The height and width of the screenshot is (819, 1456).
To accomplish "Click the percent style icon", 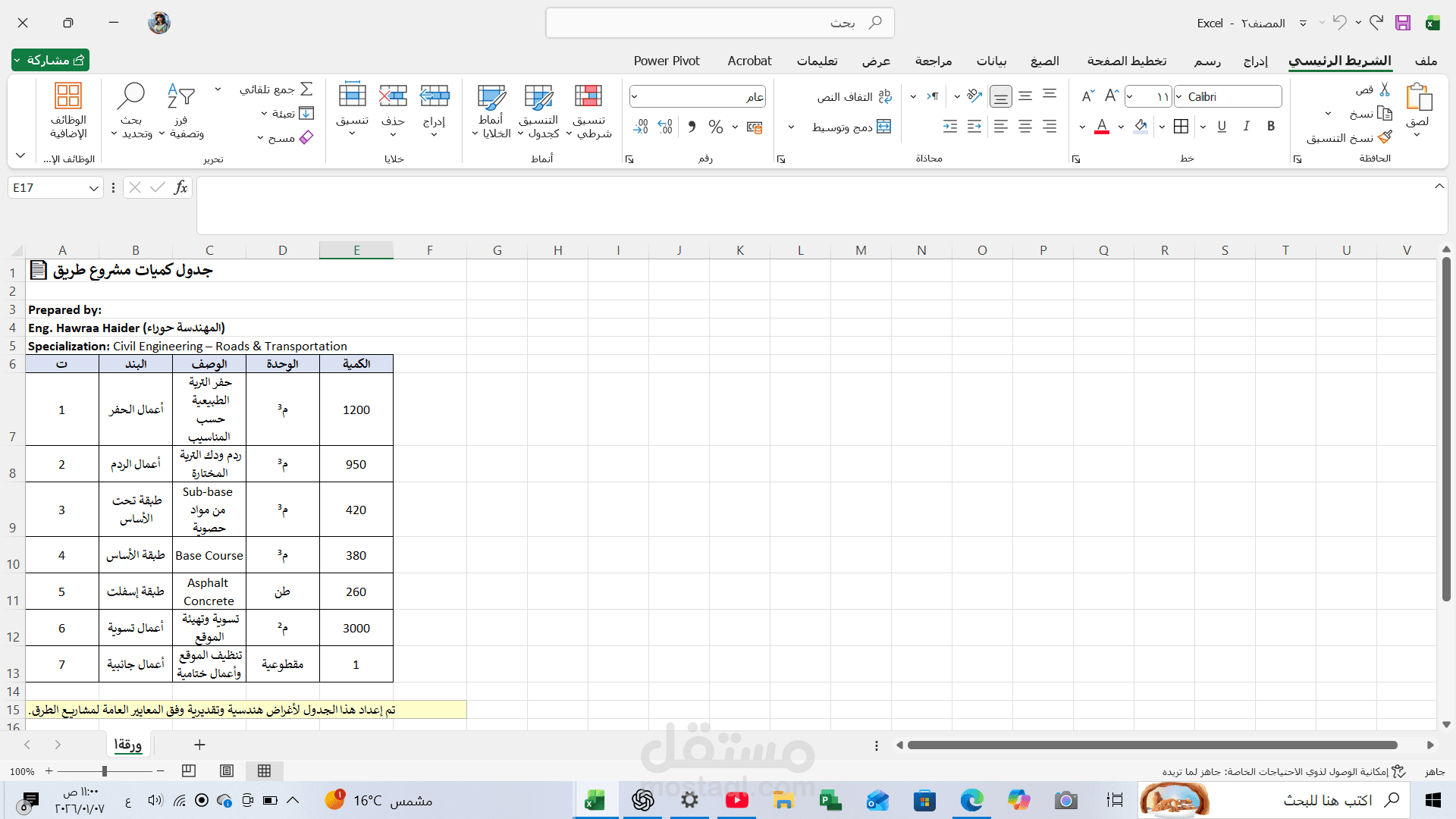I will [x=715, y=127].
